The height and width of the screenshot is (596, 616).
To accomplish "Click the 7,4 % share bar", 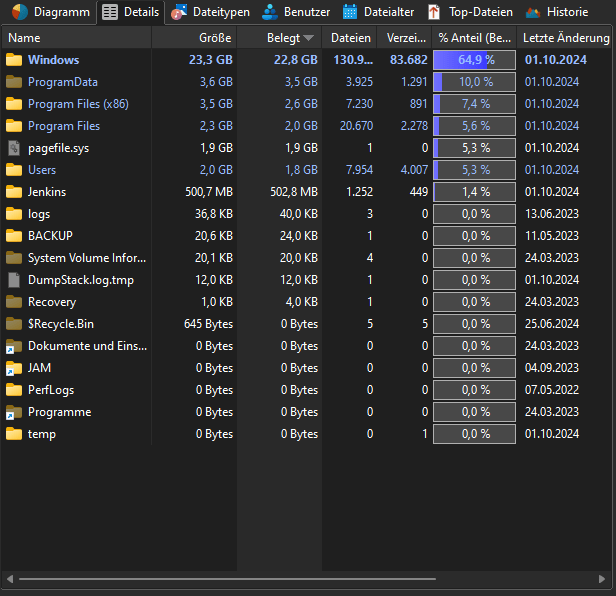I will coord(474,104).
